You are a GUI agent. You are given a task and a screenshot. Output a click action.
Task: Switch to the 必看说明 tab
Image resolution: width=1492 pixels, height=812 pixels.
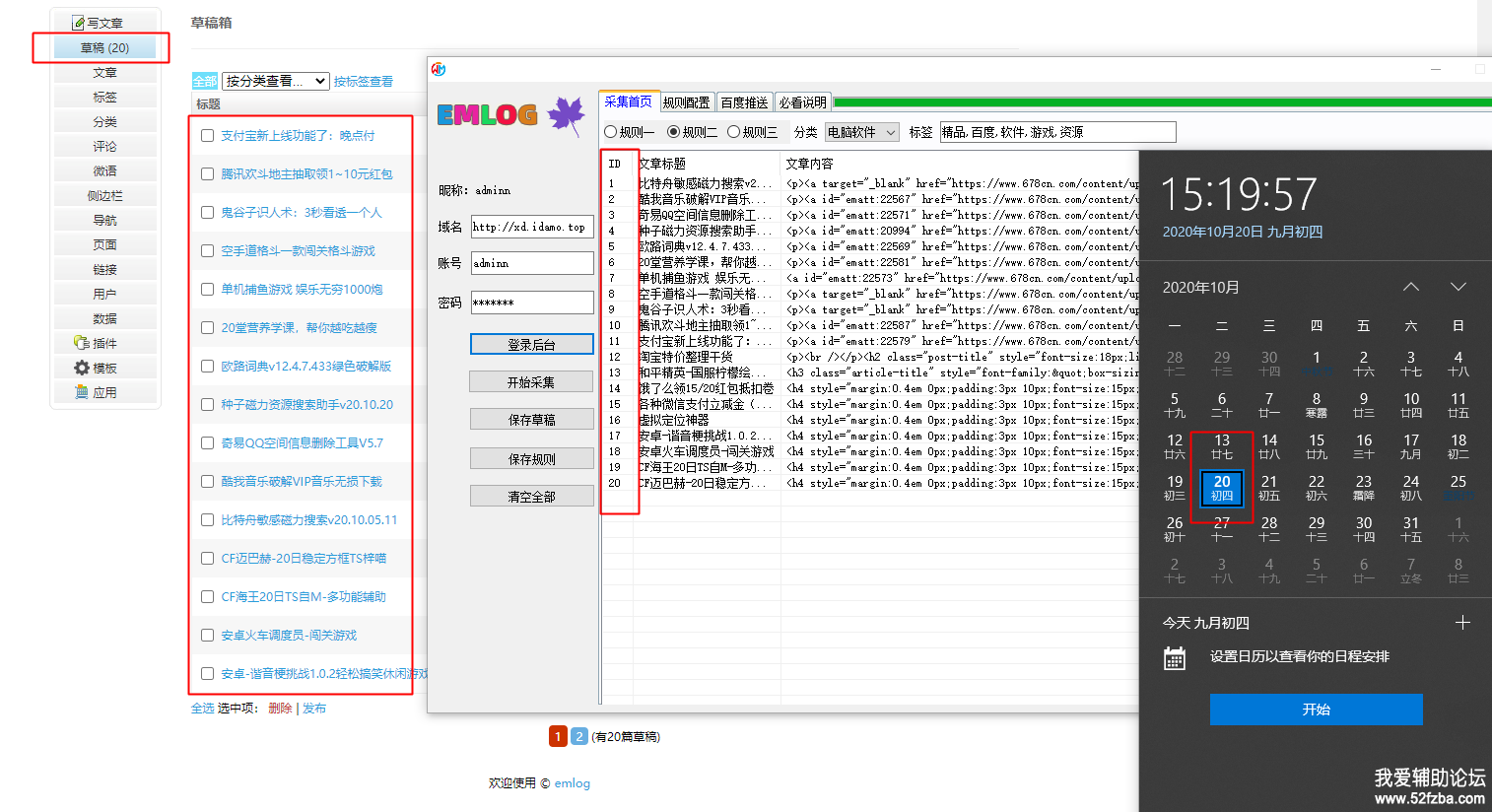tap(802, 102)
